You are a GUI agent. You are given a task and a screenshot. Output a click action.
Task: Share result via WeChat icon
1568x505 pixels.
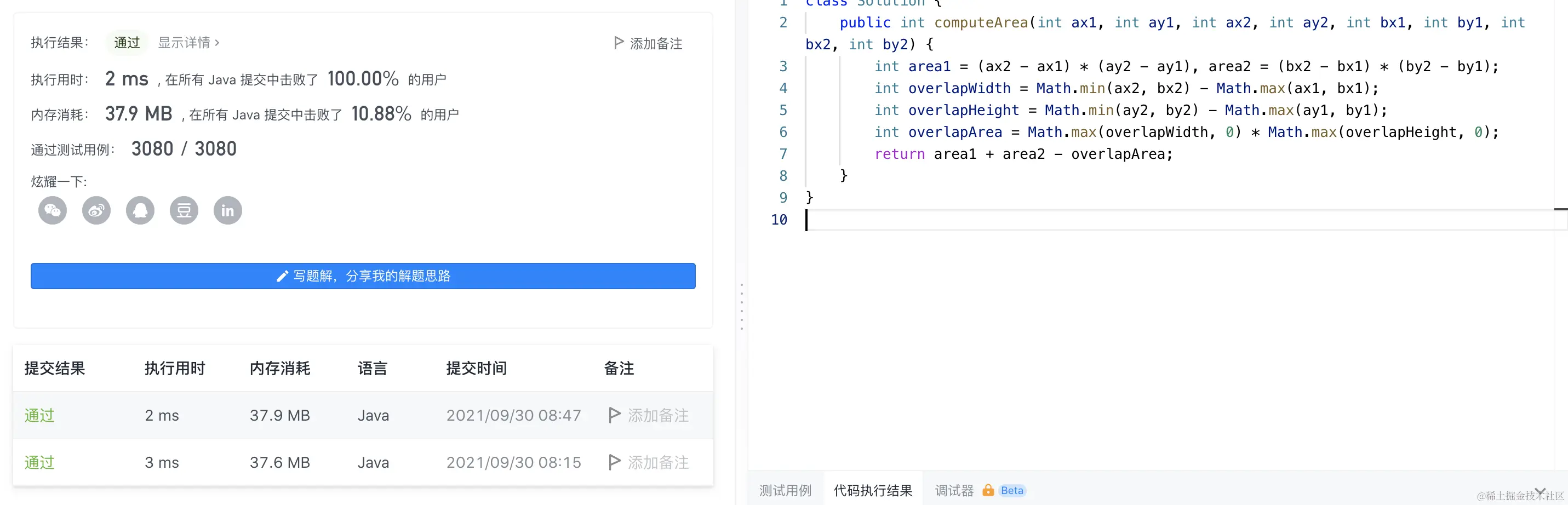click(x=53, y=210)
